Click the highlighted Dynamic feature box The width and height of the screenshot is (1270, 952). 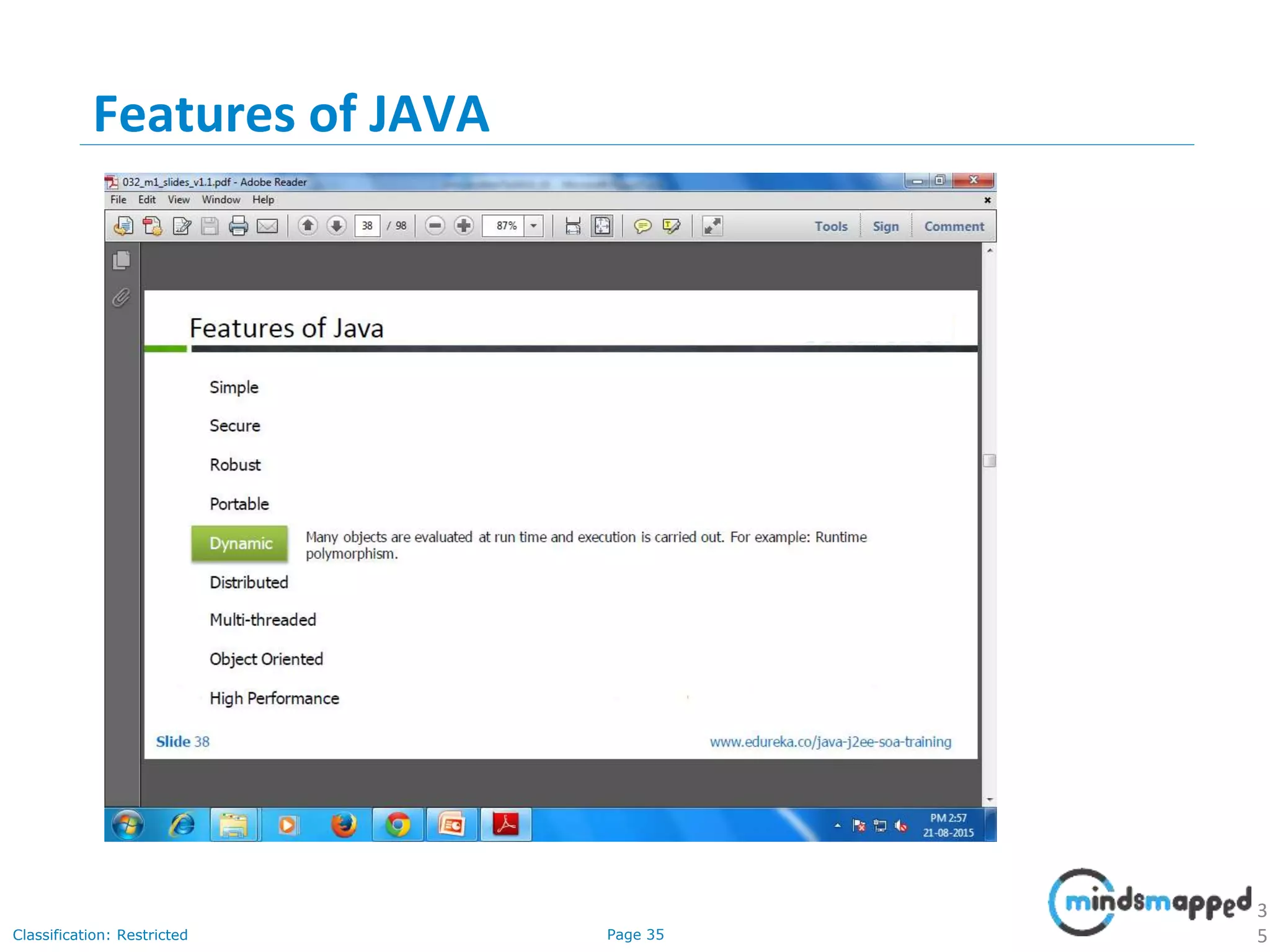(x=240, y=544)
